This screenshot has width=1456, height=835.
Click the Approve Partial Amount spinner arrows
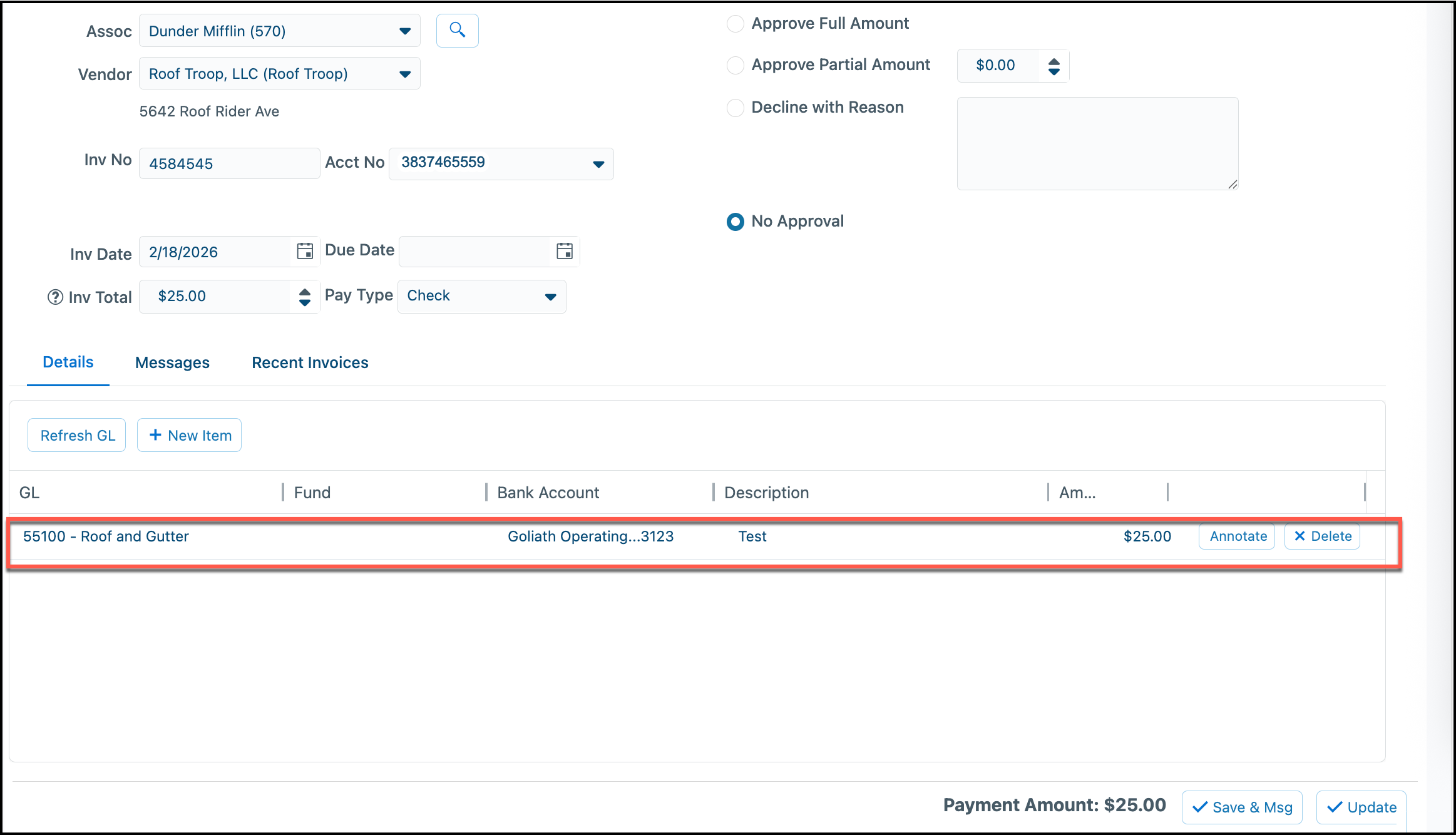(1054, 66)
